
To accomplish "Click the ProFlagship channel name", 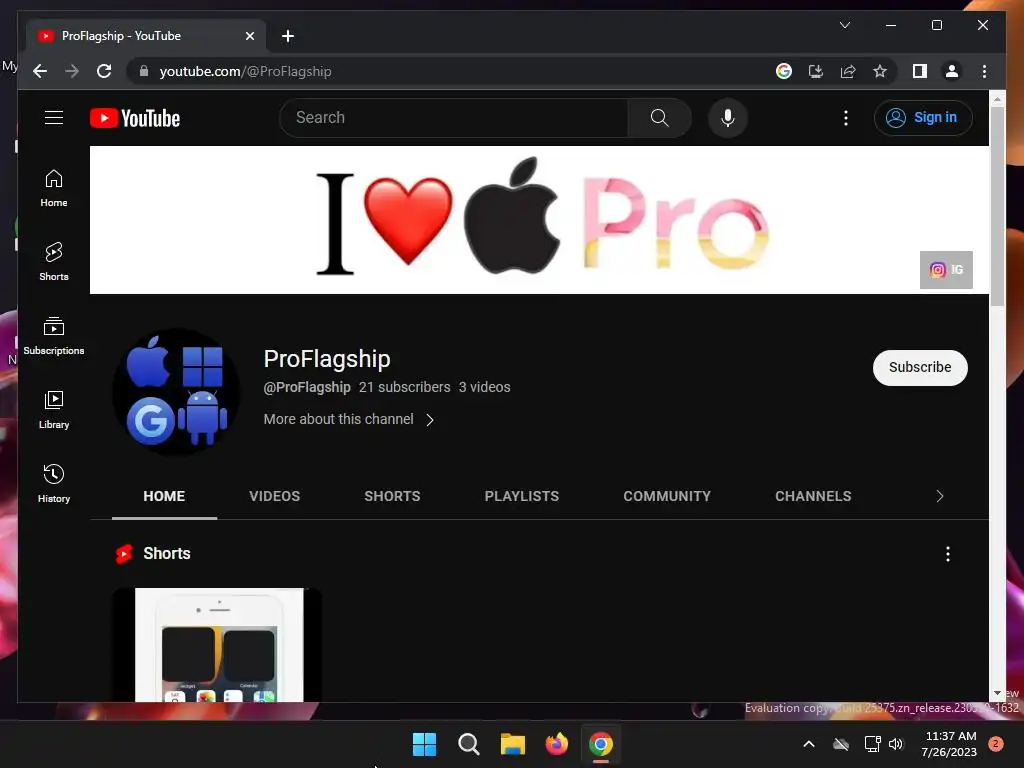I will (327, 359).
